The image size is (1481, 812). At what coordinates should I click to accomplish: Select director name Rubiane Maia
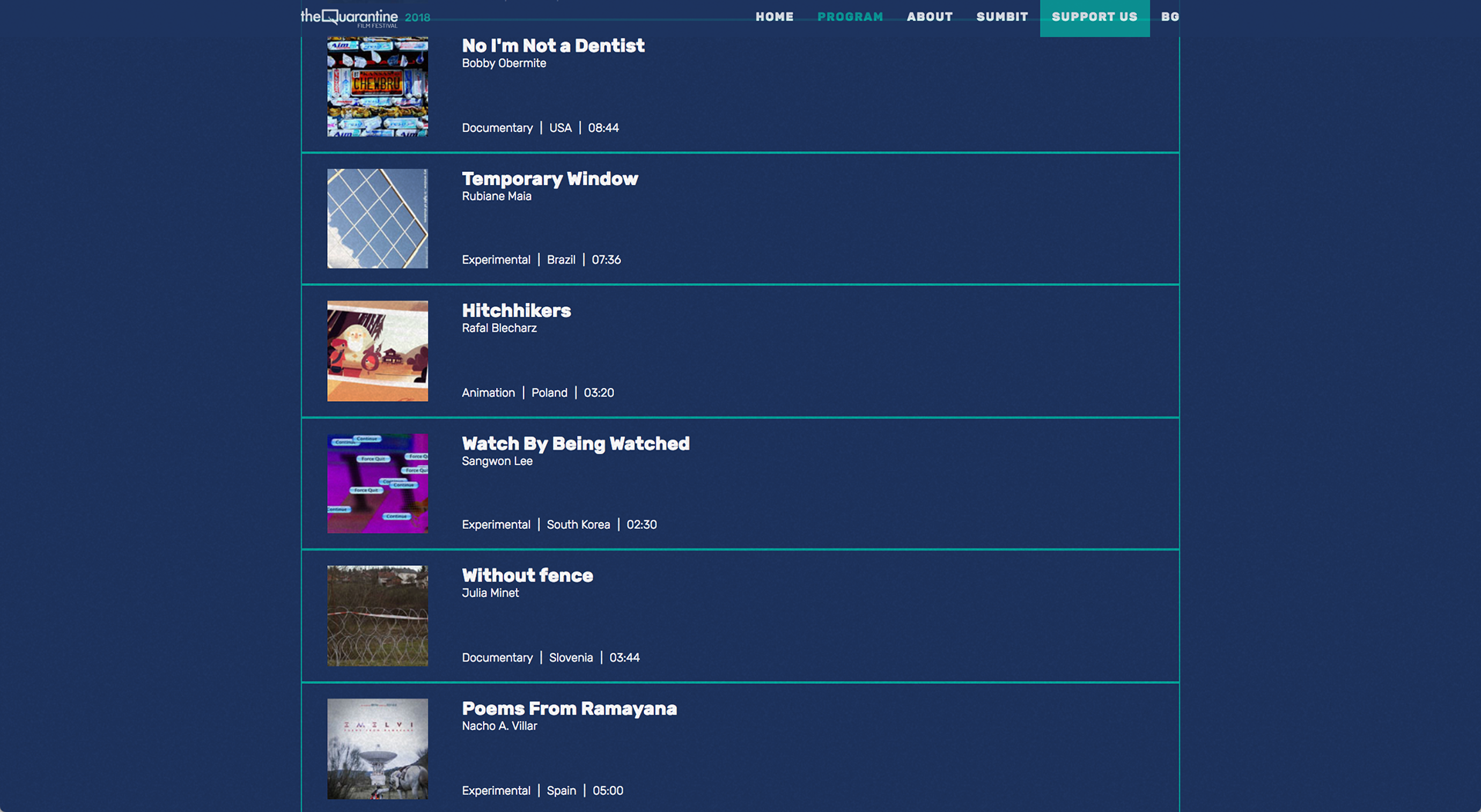tap(497, 196)
